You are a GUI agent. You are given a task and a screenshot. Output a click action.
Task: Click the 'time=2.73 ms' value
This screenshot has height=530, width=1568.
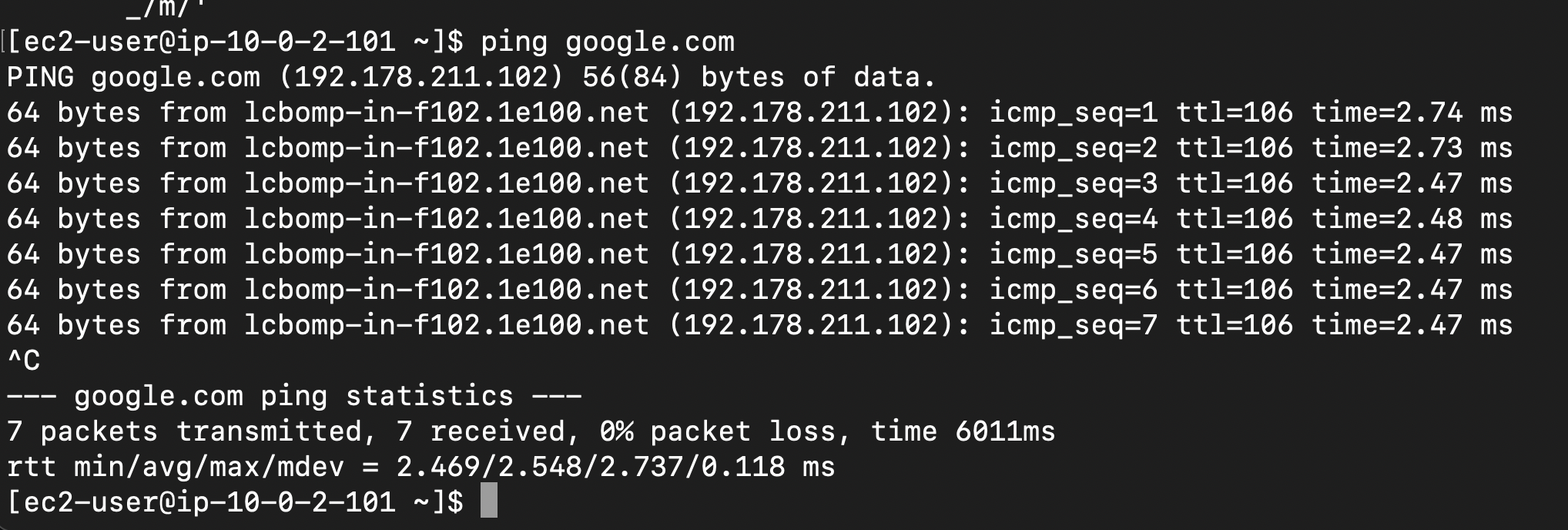coord(1412,148)
